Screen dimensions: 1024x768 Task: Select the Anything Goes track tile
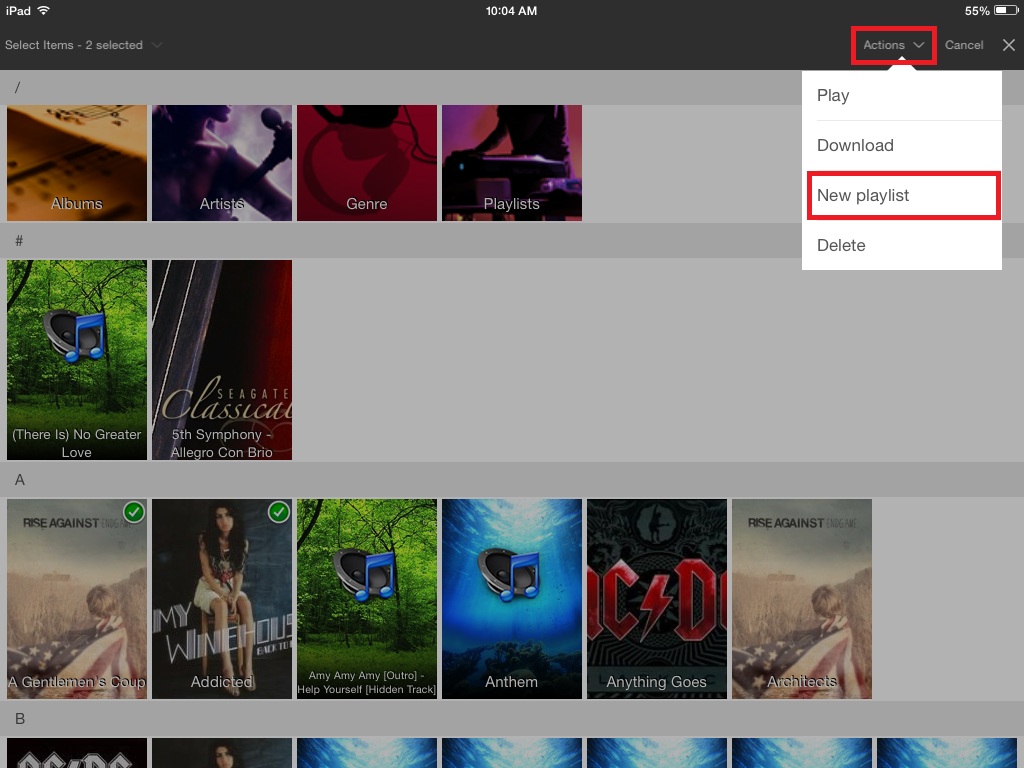pos(657,599)
